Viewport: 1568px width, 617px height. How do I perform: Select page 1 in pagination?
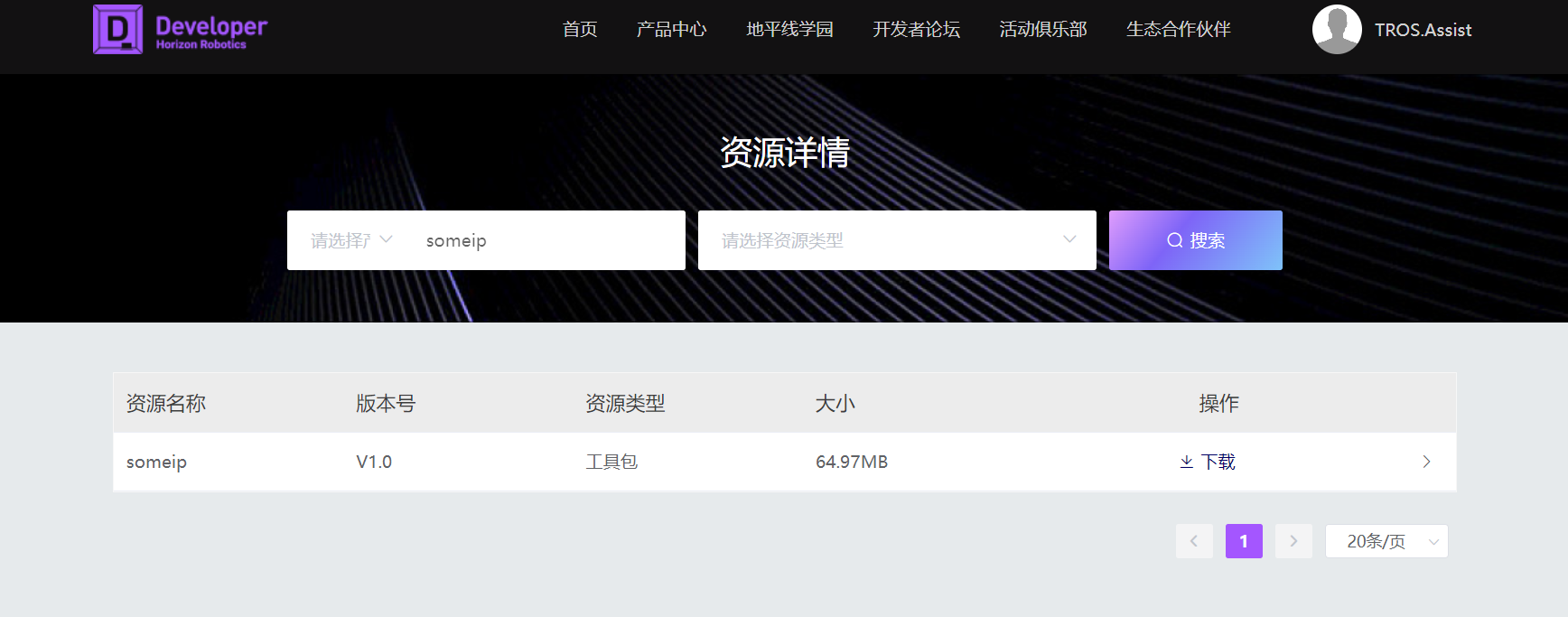(1244, 541)
